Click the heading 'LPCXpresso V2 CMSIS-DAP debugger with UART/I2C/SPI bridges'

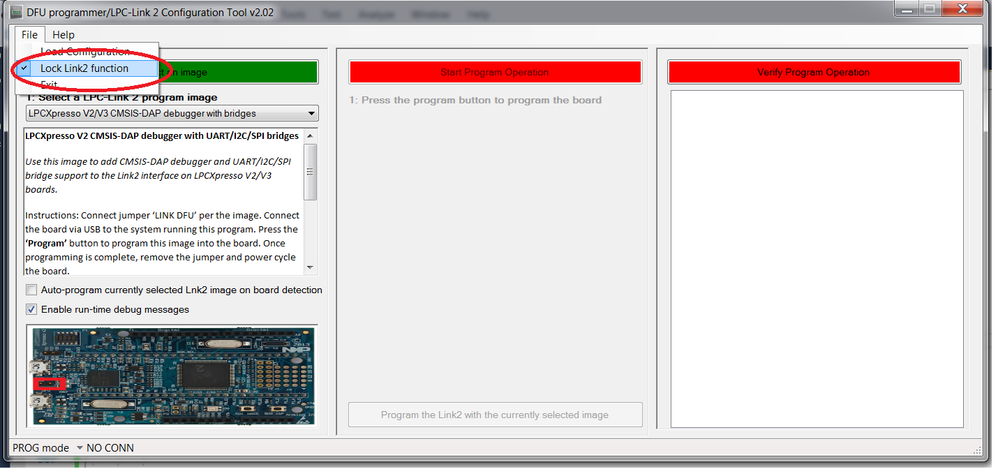162,136
